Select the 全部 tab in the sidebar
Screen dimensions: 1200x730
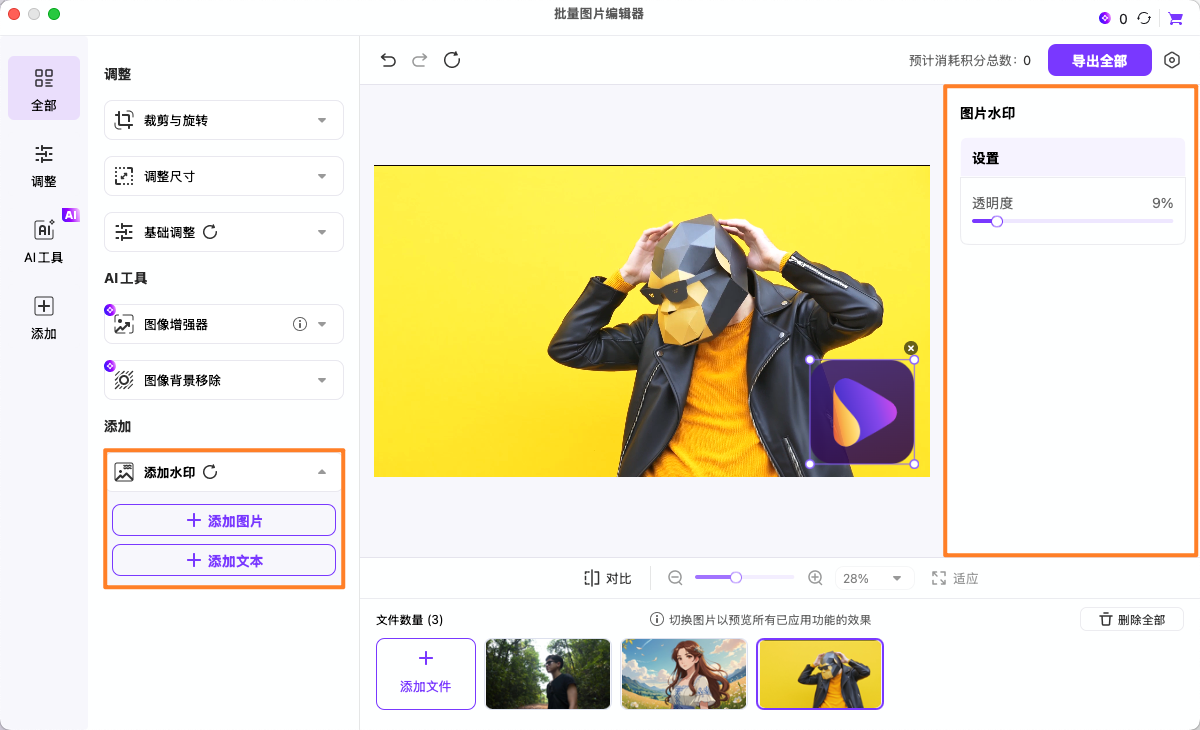[43, 88]
